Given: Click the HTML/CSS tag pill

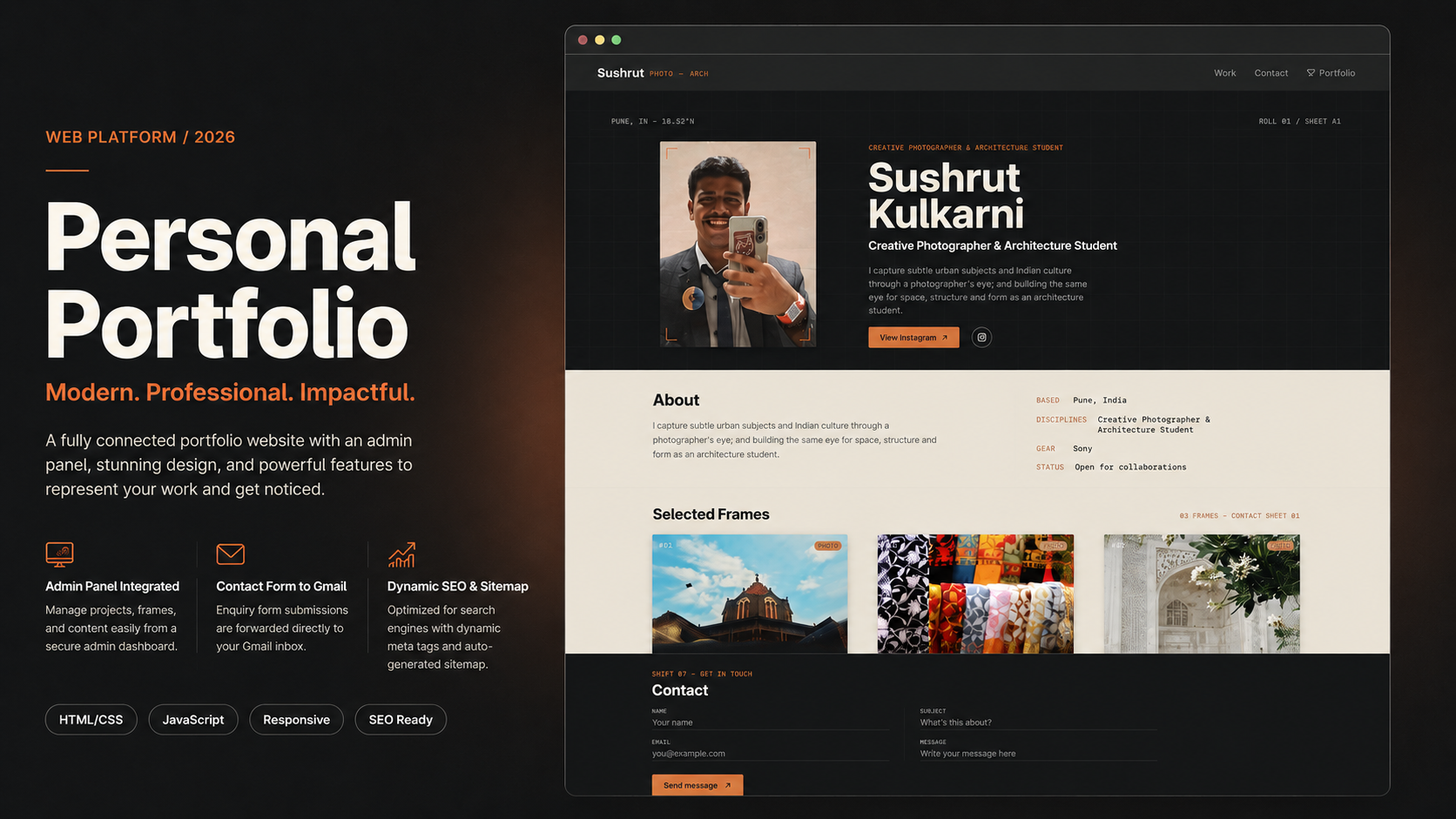Looking at the screenshot, I should point(91,720).
